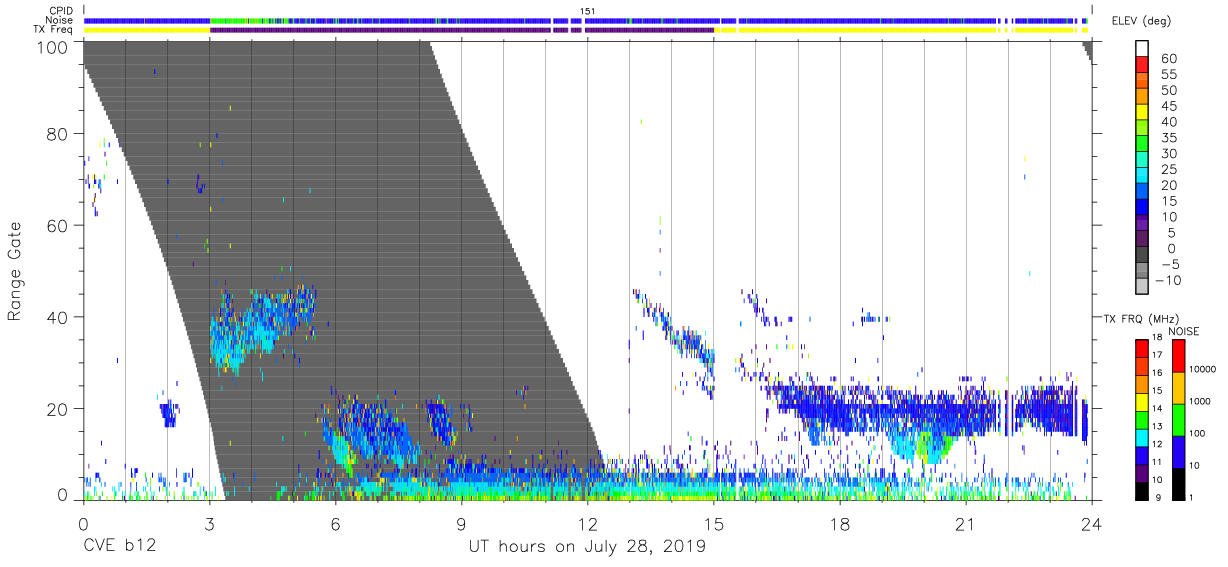
Task: Click the NOISE legend title
Action: click(1183, 331)
